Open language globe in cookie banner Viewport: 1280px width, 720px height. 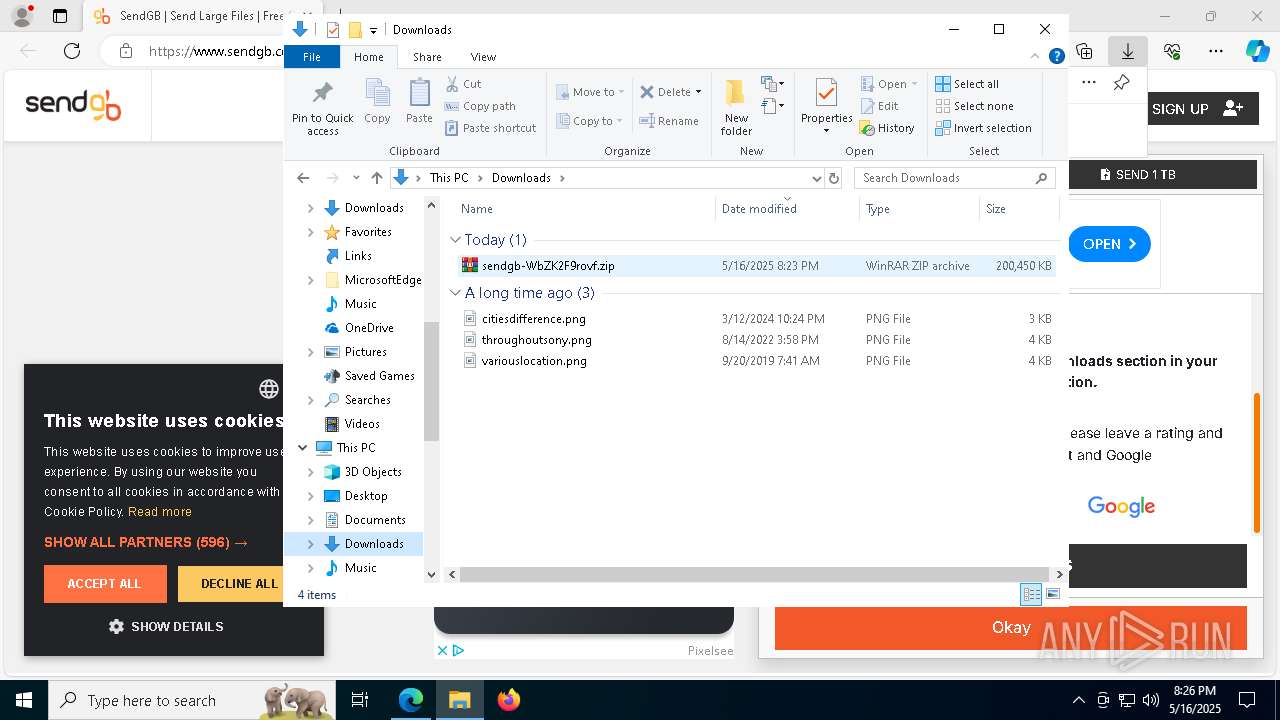pyautogui.click(x=269, y=389)
